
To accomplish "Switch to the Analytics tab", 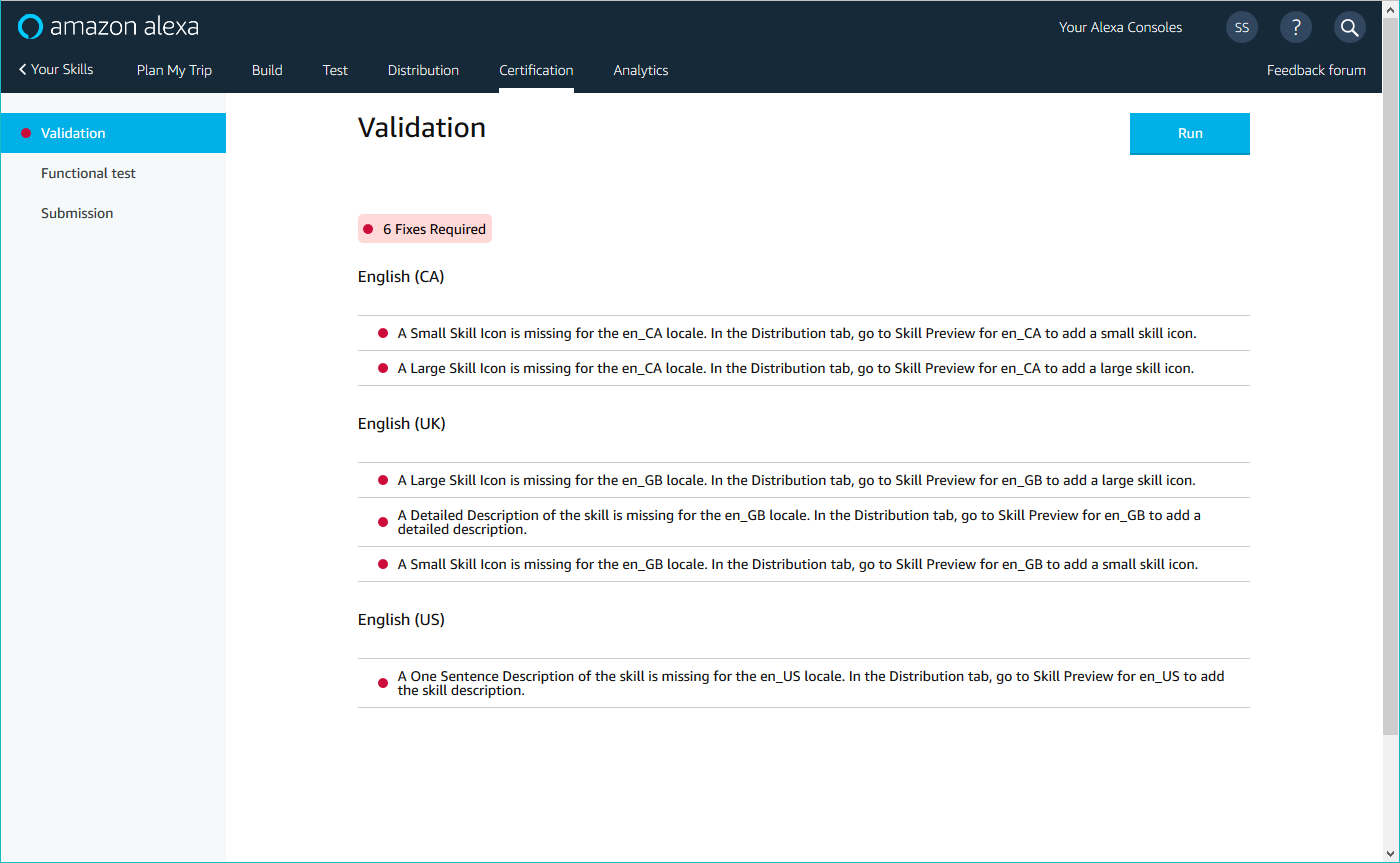I will [641, 70].
